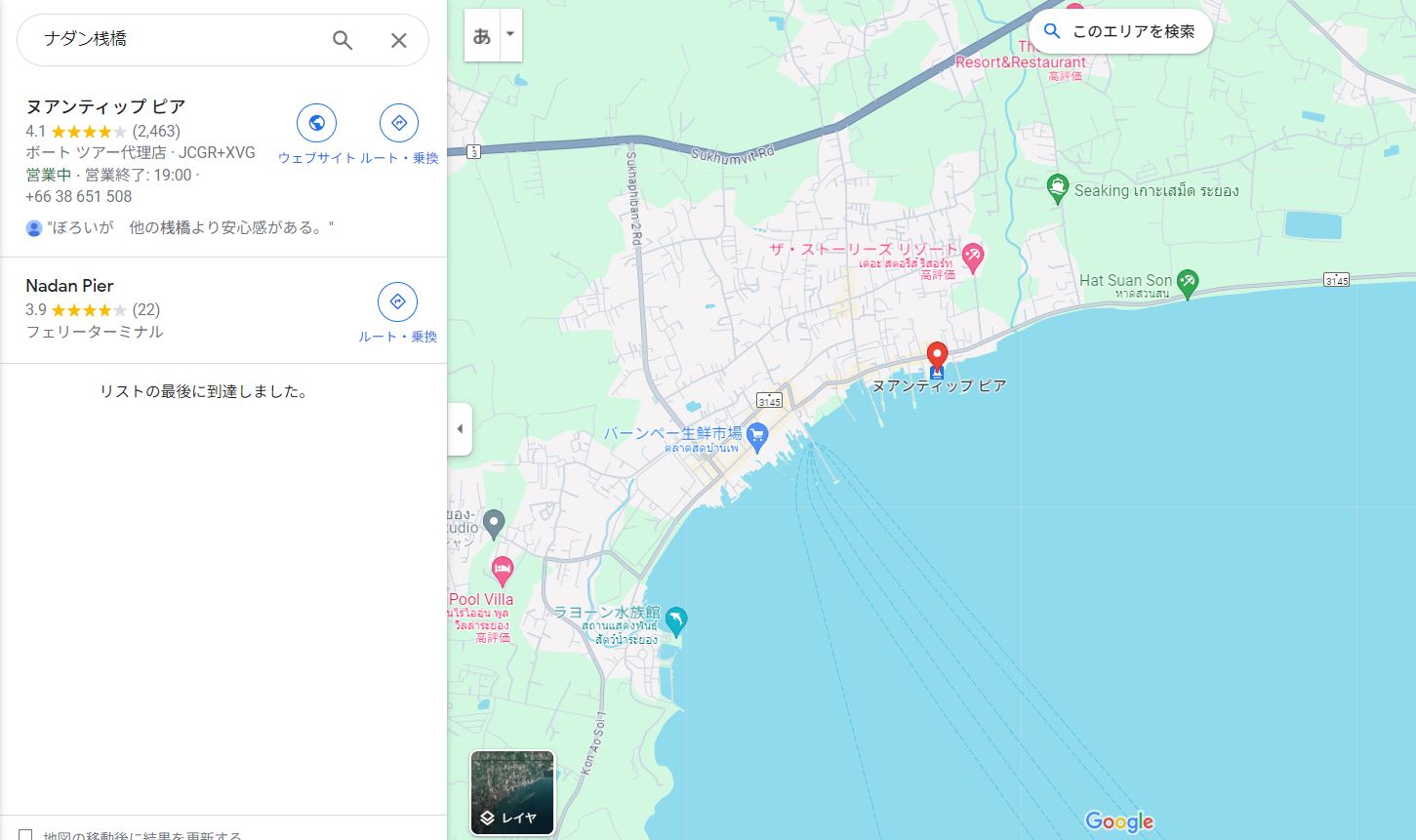Open the Nadan Pier search result
This screenshot has width=1416, height=840.
[x=69, y=286]
